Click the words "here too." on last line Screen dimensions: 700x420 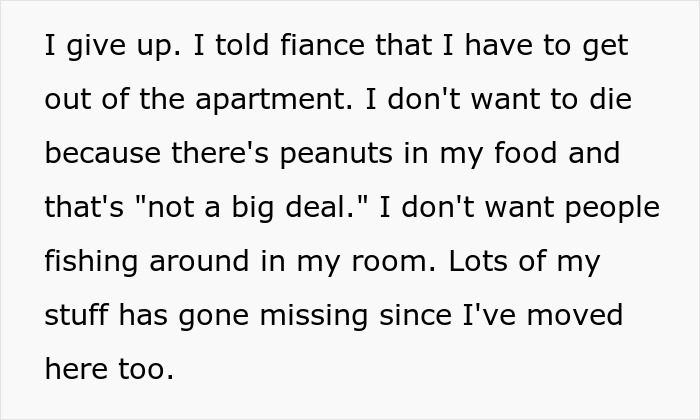(110, 370)
